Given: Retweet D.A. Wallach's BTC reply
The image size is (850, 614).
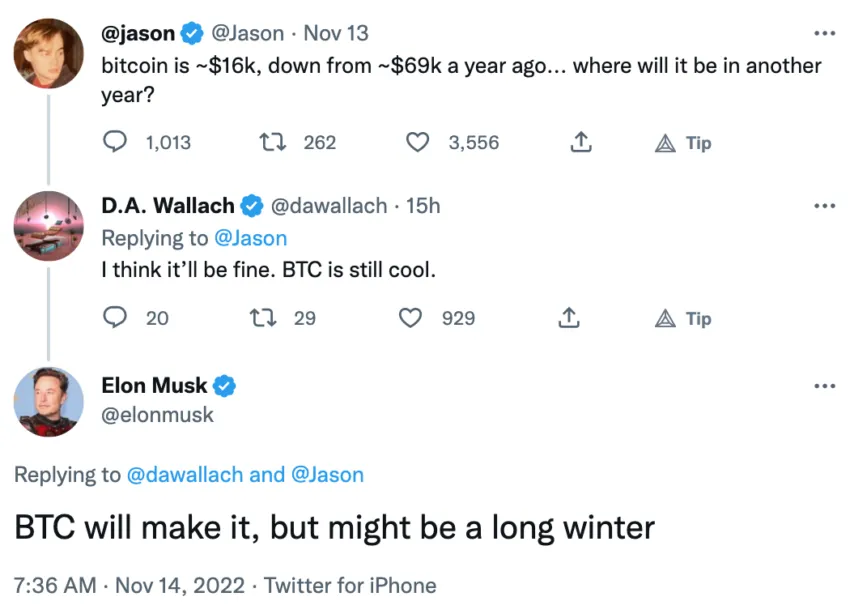Looking at the screenshot, I should click(263, 318).
